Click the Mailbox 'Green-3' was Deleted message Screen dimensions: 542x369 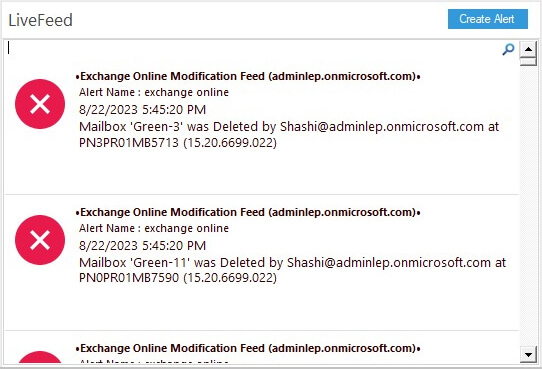tap(289, 134)
